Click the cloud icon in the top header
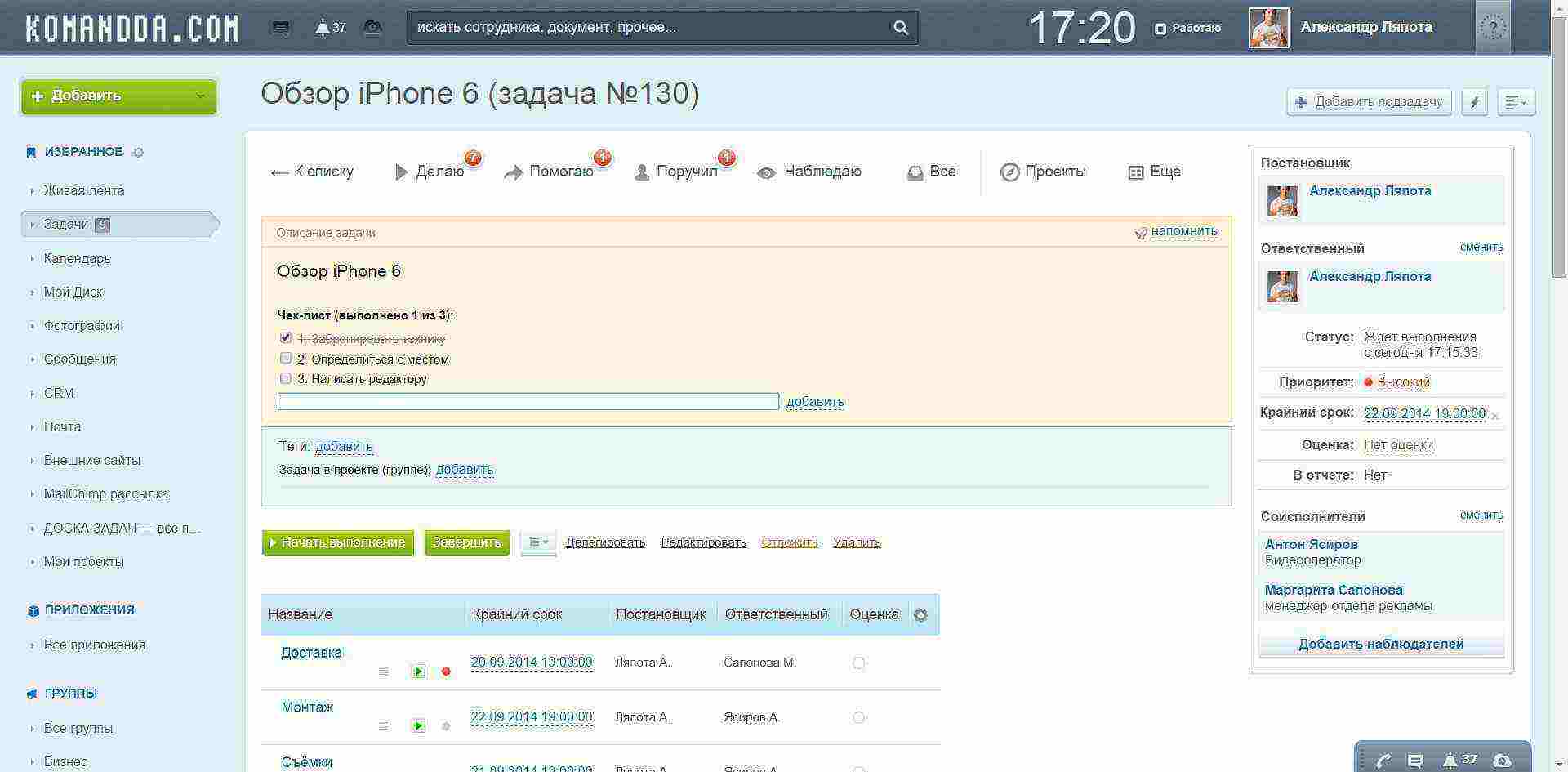 pyautogui.click(x=372, y=28)
